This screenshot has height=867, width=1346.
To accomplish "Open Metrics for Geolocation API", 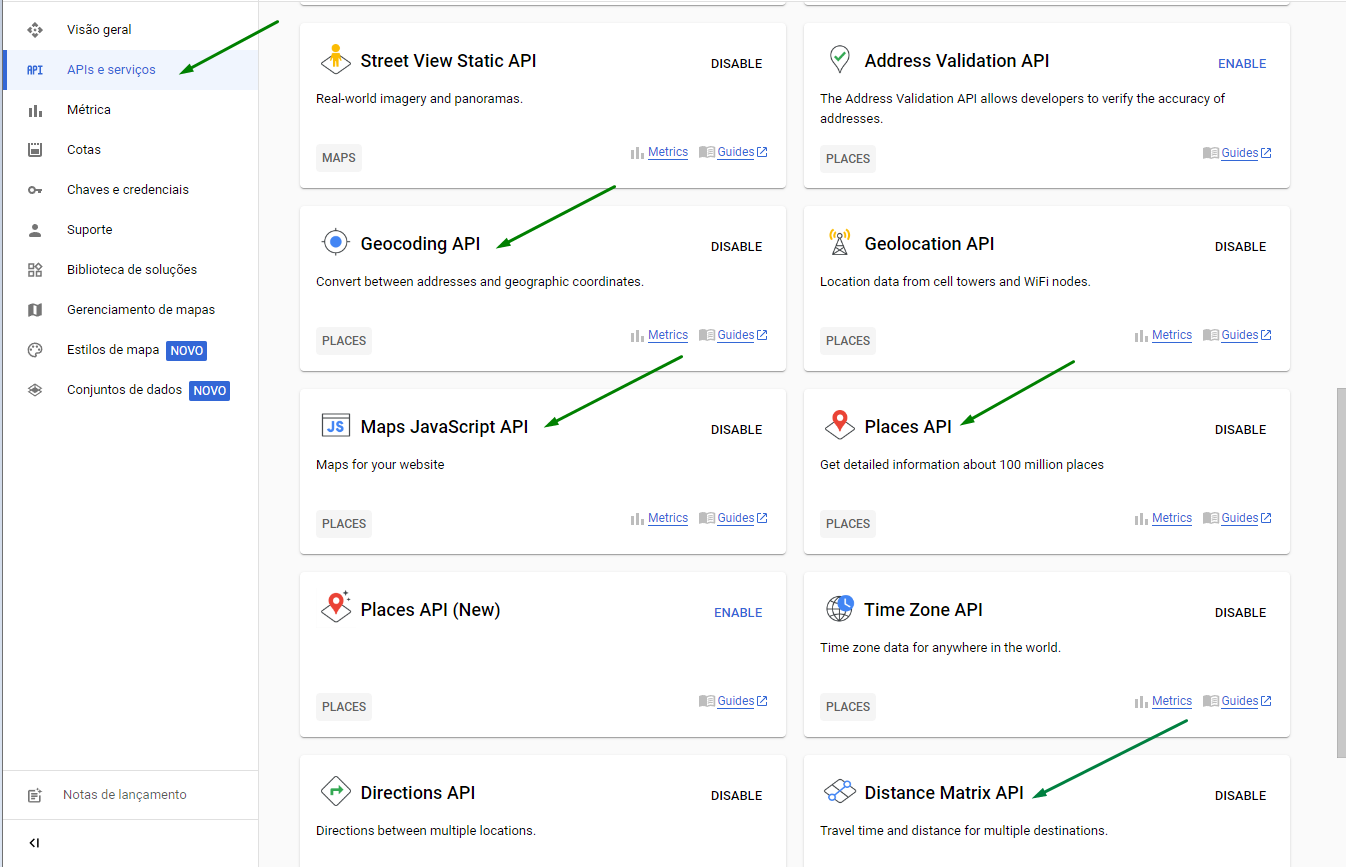I will pos(1172,335).
